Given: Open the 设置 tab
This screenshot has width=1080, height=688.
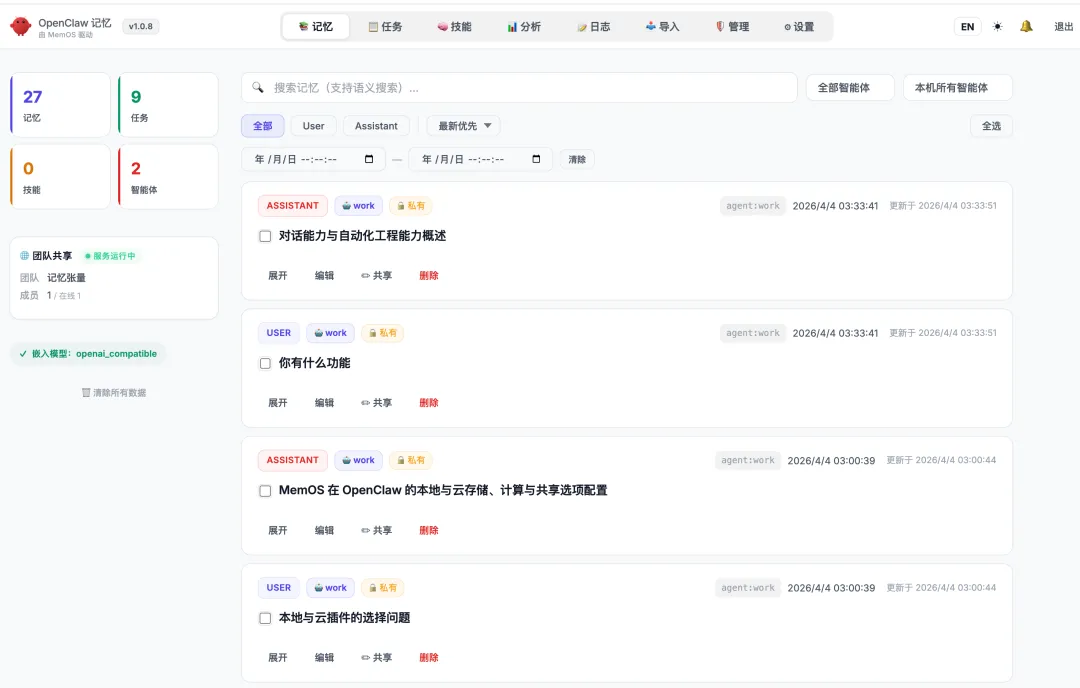Looking at the screenshot, I should point(799,27).
